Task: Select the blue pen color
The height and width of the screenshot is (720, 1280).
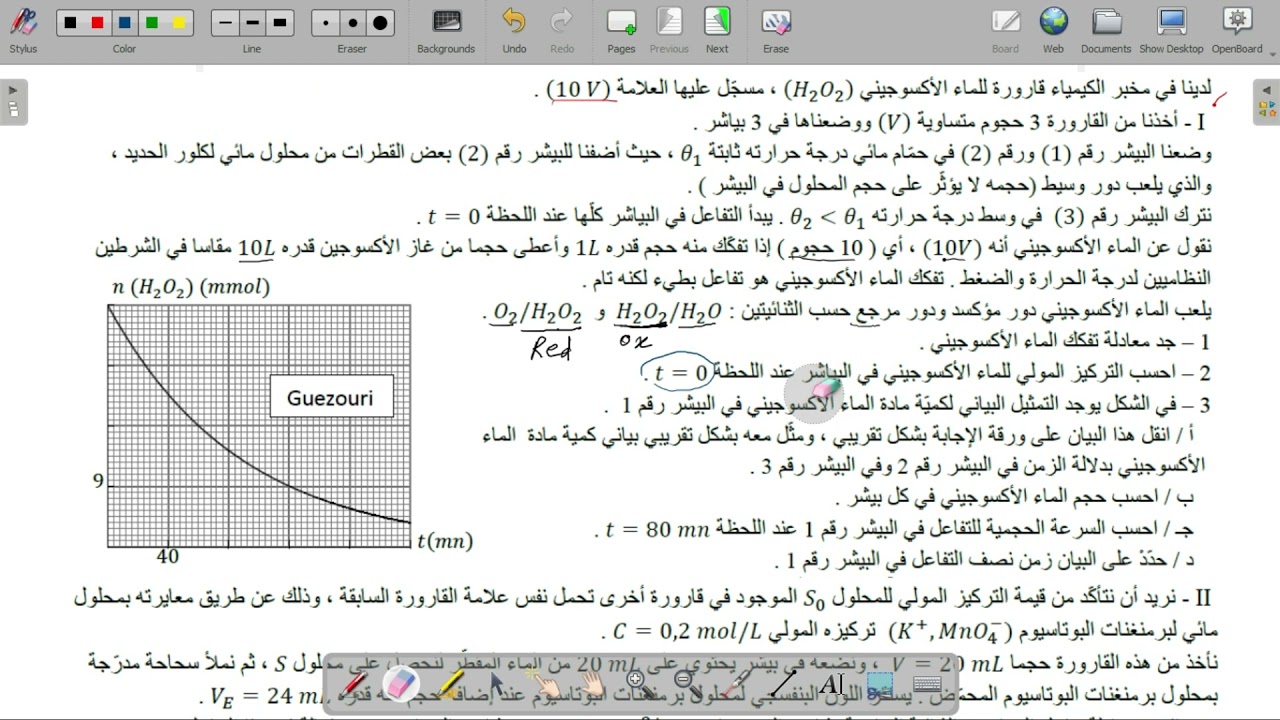Action: pyautogui.click(x=125, y=22)
